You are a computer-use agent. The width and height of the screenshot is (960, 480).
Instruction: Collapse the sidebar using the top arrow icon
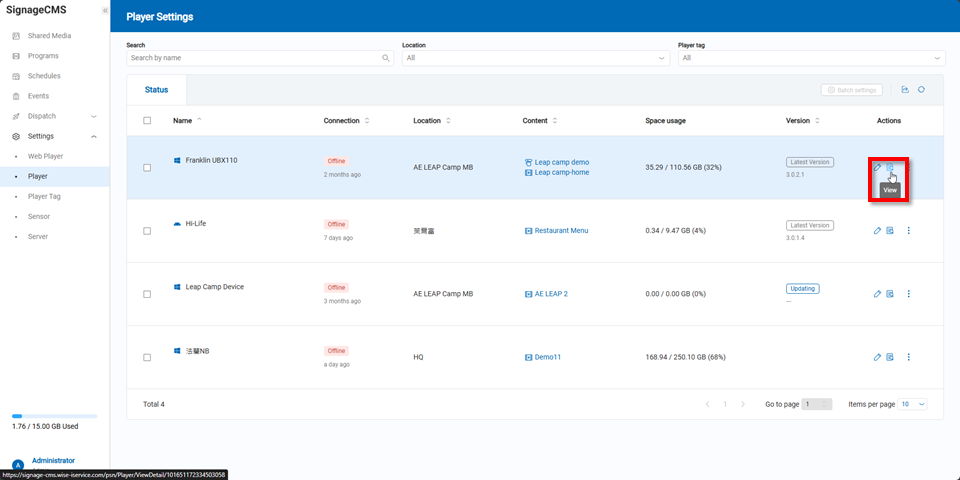pyautogui.click(x=105, y=10)
